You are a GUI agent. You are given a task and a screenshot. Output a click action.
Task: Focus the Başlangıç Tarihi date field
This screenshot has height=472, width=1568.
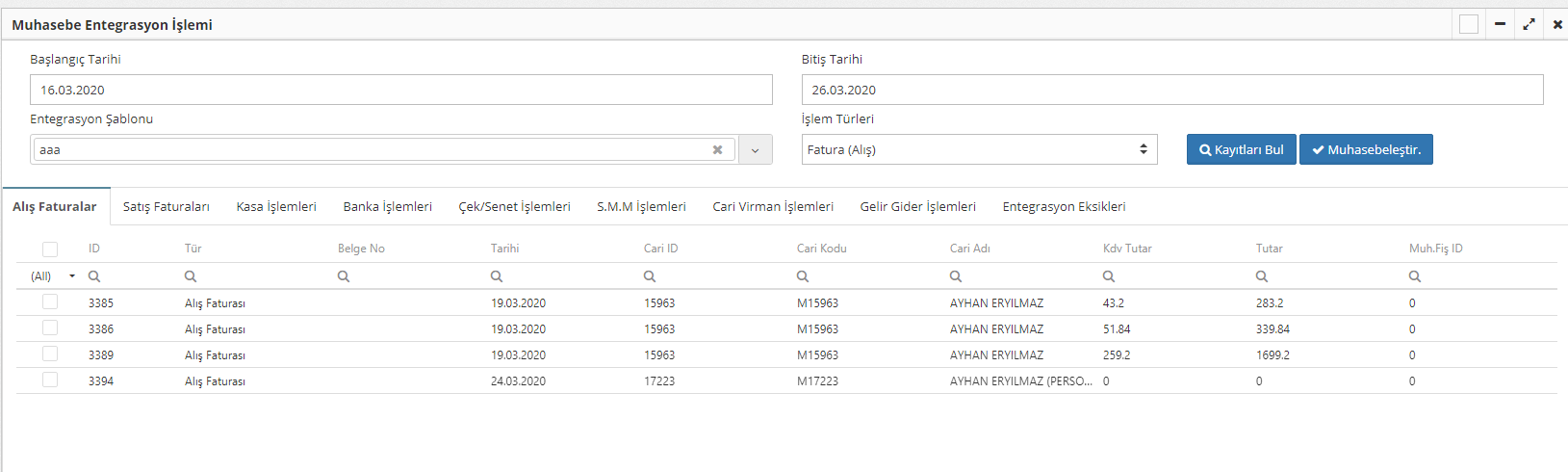(400, 90)
